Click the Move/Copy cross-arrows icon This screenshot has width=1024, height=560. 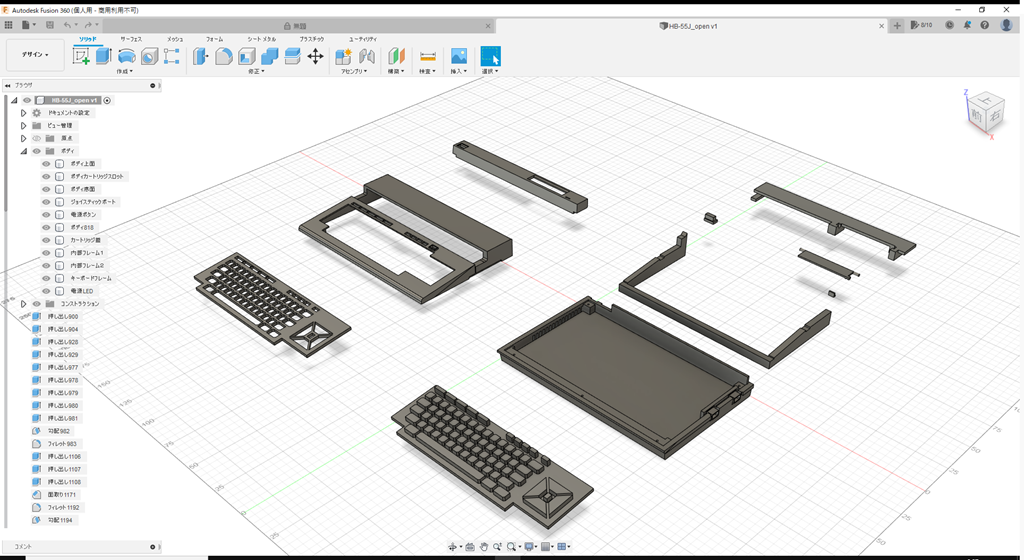[315, 57]
